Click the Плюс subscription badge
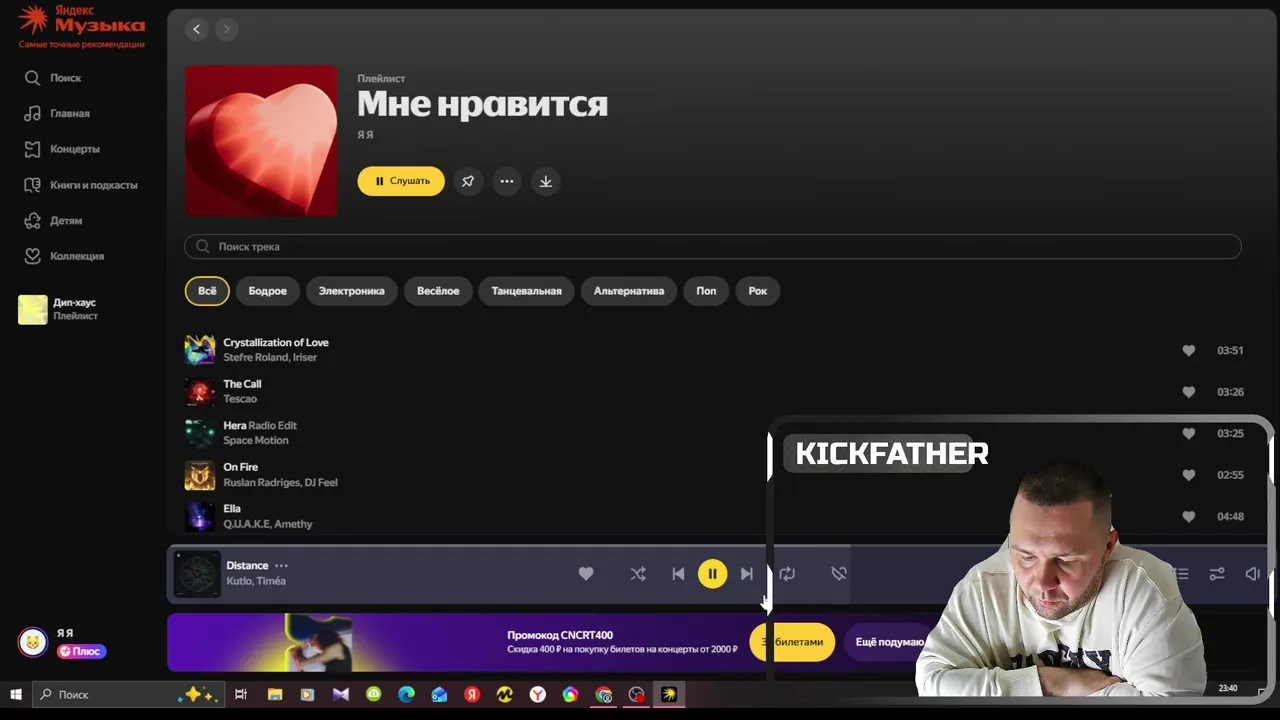Viewport: 1280px width, 720px height. pyautogui.click(x=81, y=651)
